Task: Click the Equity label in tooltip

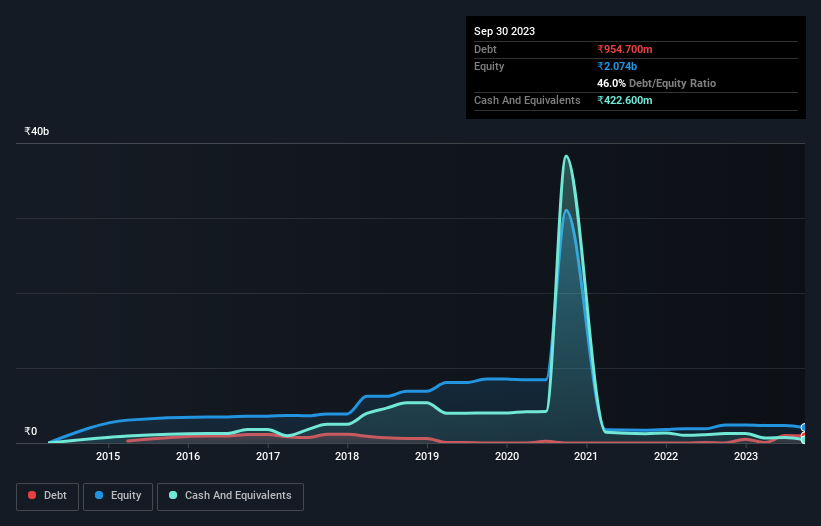Action: (x=489, y=66)
